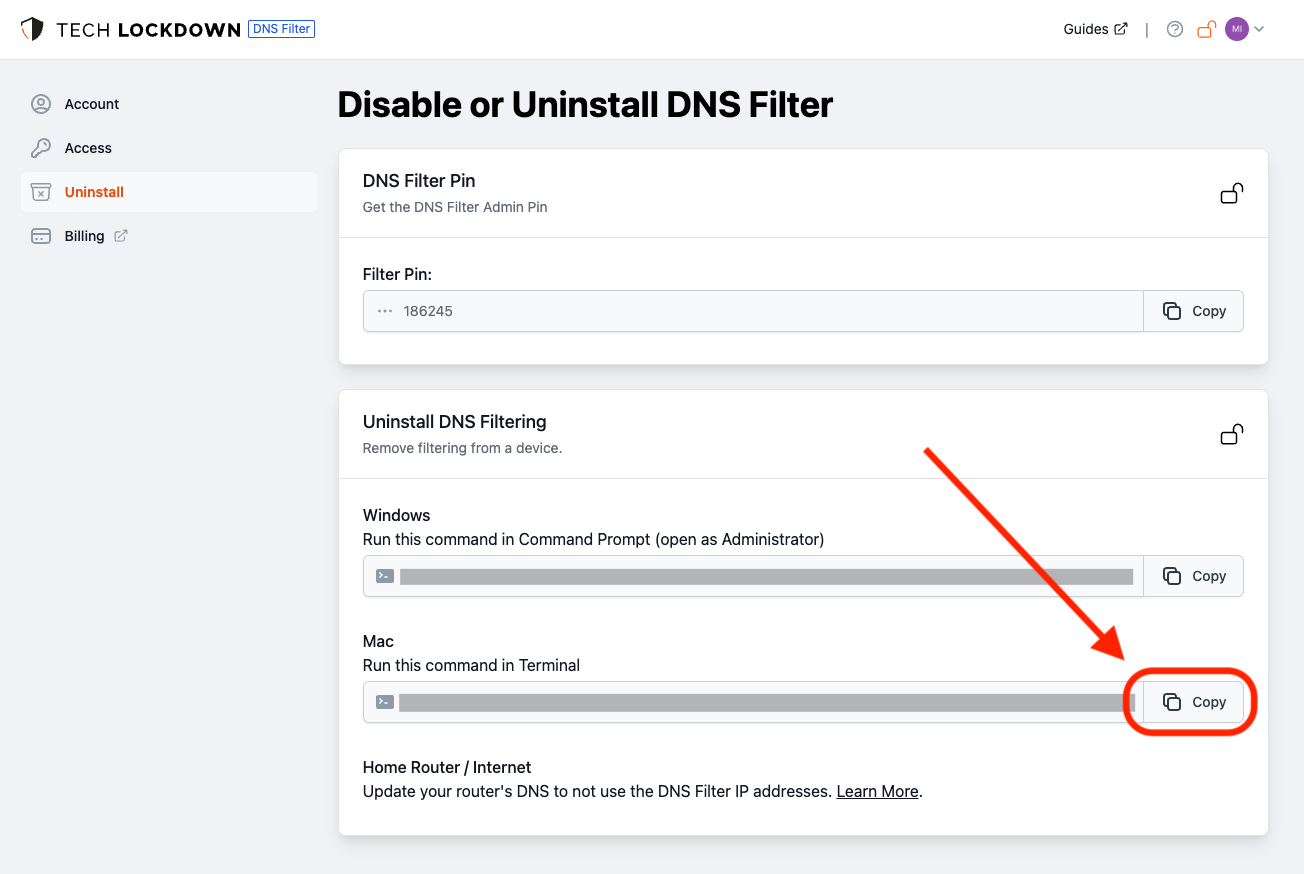Click the Account sidebar icon
This screenshot has width=1304, height=874.
(x=40, y=103)
